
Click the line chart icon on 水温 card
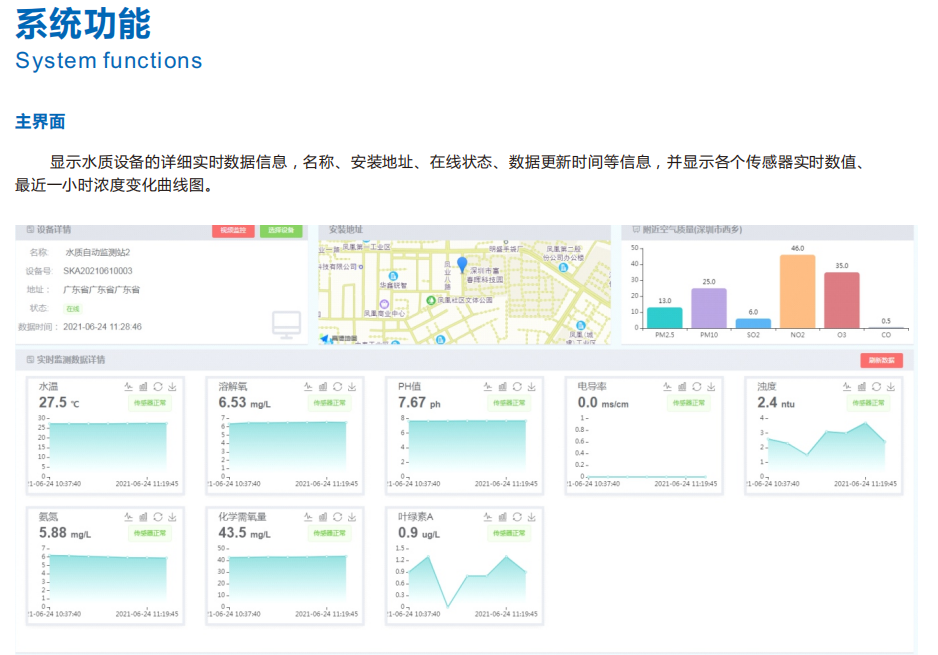pos(128,387)
